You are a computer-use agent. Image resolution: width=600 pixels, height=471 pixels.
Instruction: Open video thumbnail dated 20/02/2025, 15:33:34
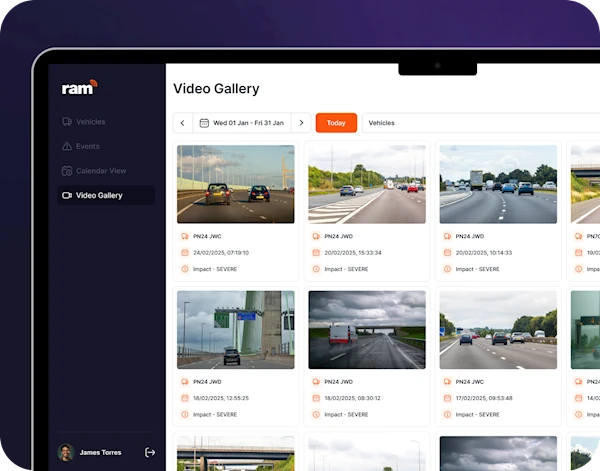[x=367, y=184]
